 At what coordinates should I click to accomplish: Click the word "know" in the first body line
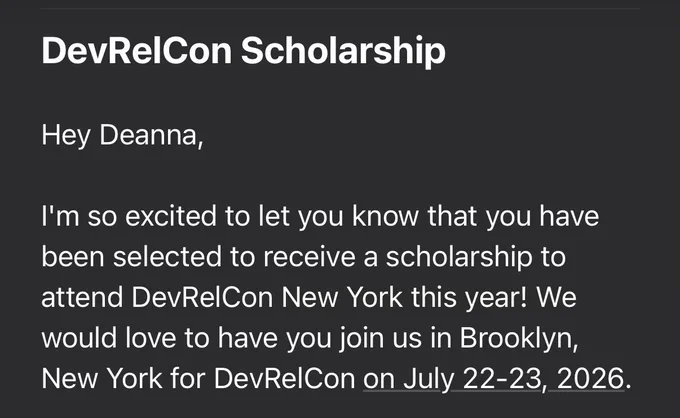pos(386,216)
